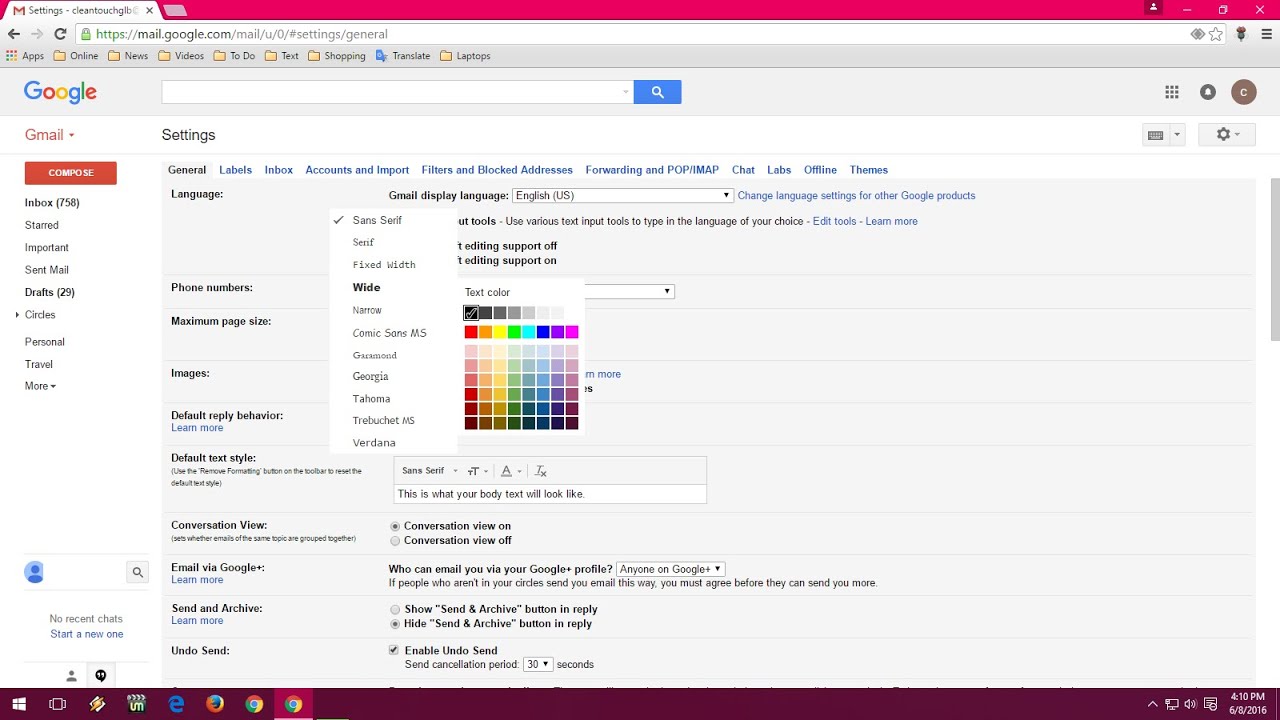The width and height of the screenshot is (1280, 720).
Task: Open the text size tool
Action: coord(477,471)
